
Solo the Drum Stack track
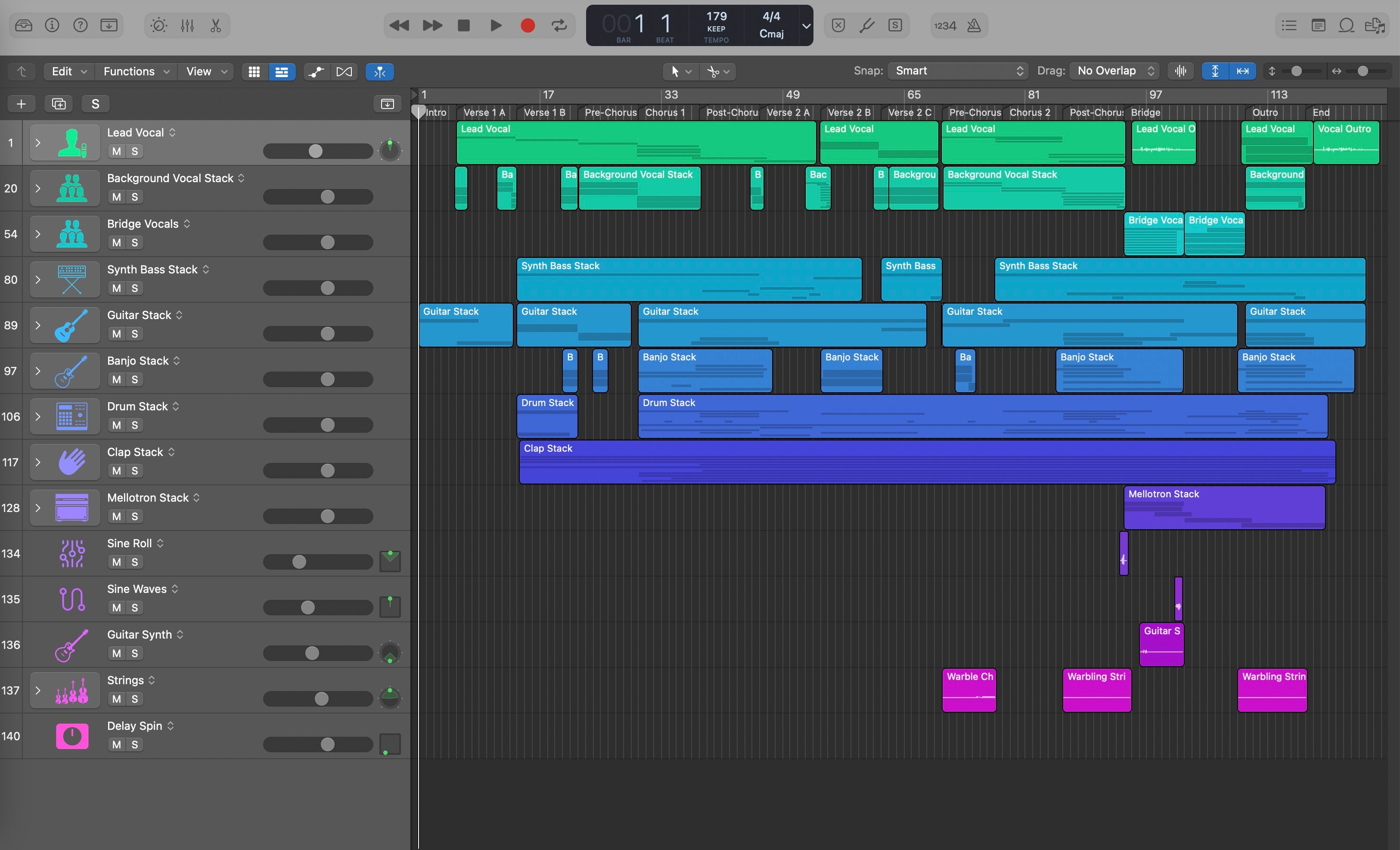pos(134,425)
